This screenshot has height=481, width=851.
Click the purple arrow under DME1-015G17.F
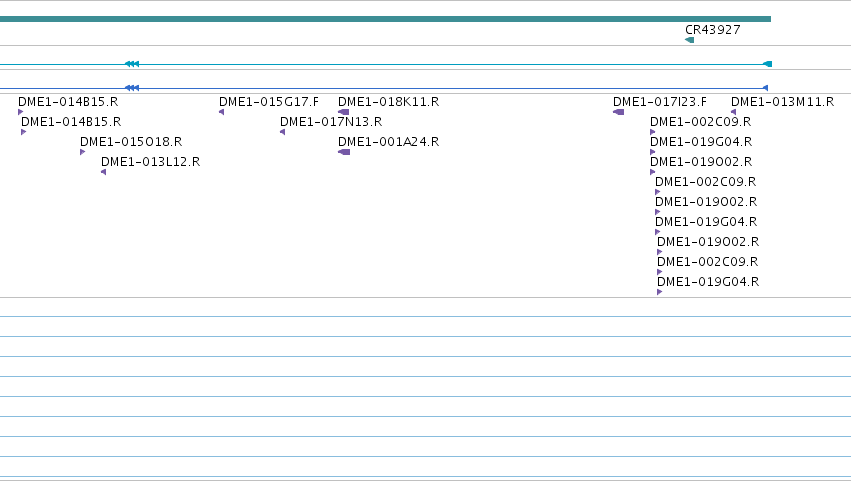tap(221, 112)
